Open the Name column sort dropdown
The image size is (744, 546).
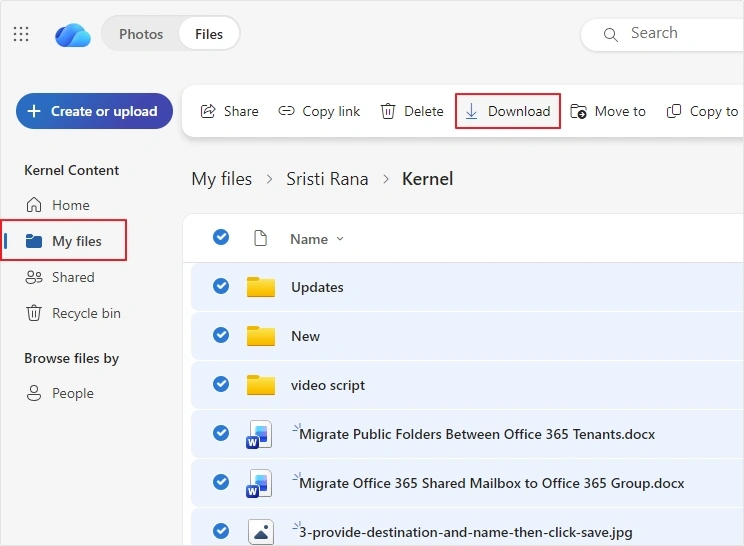point(317,239)
